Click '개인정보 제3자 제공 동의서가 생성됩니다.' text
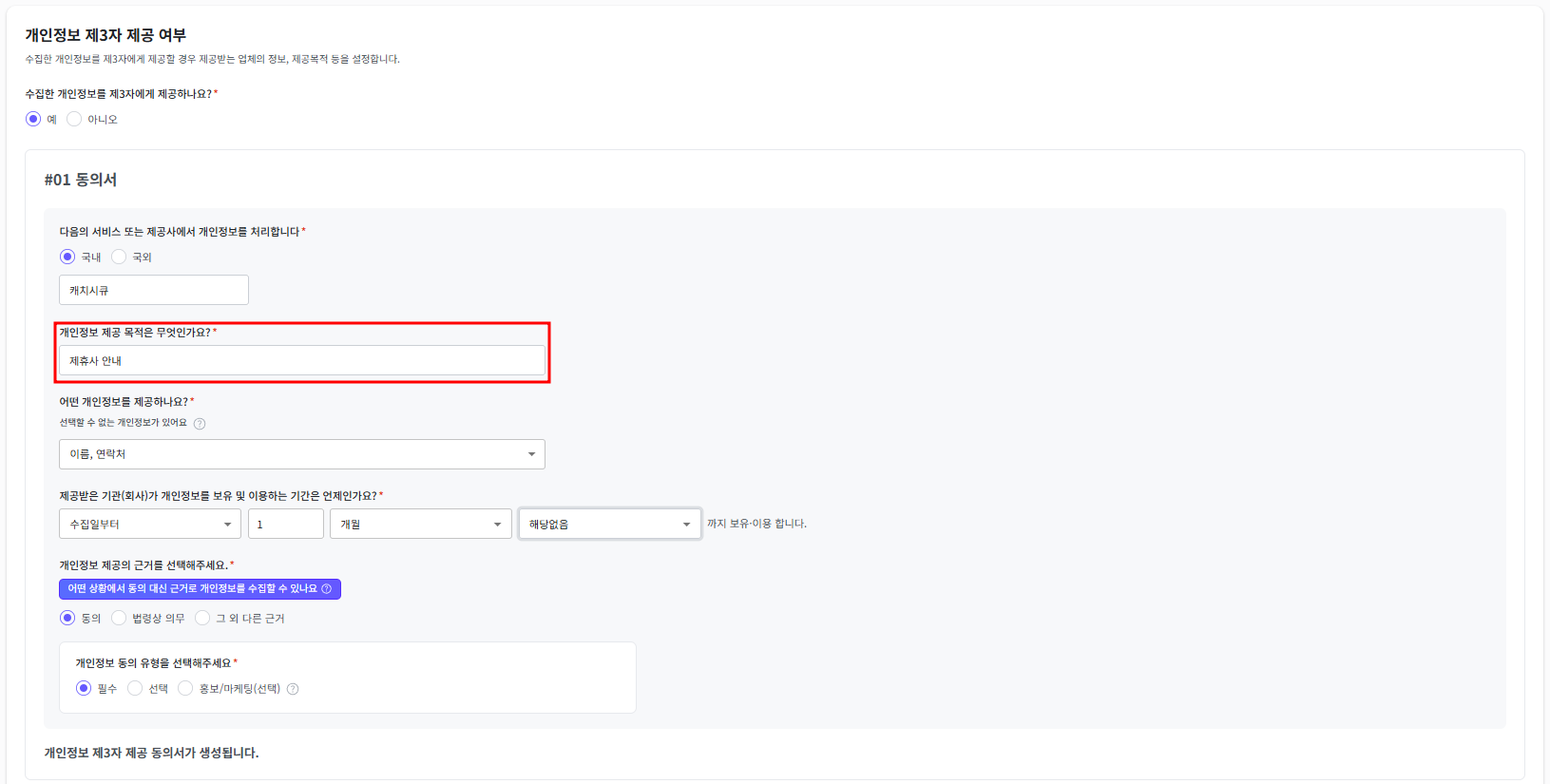 tap(151, 753)
